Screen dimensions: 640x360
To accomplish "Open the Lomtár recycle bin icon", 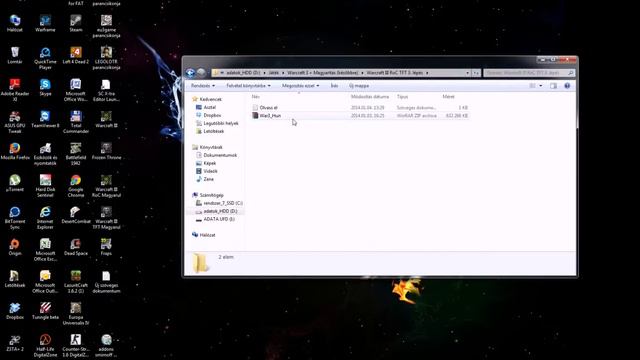I will click(x=15, y=56).
